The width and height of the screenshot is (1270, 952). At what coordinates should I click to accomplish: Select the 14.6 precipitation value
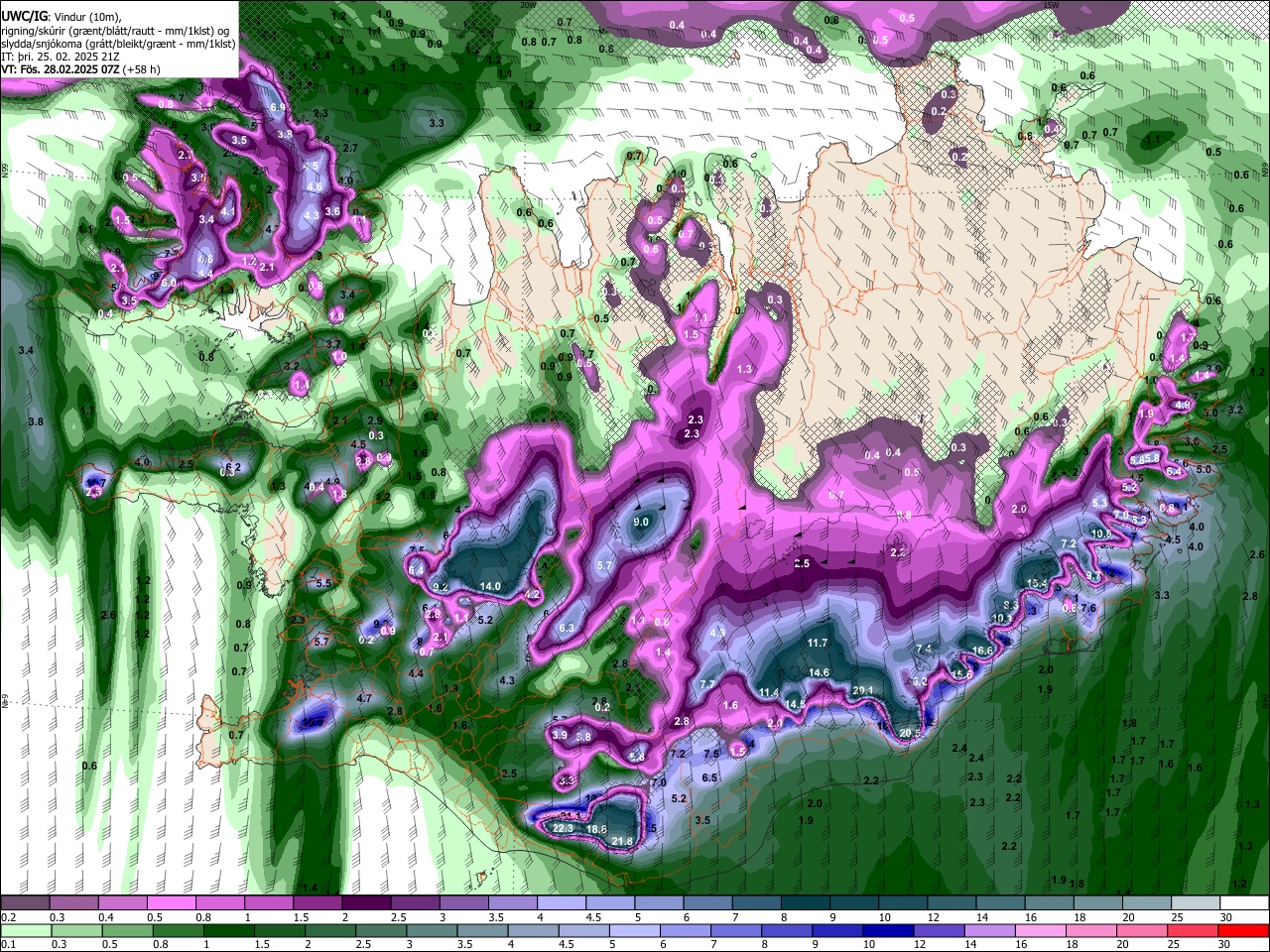point(819,672)
